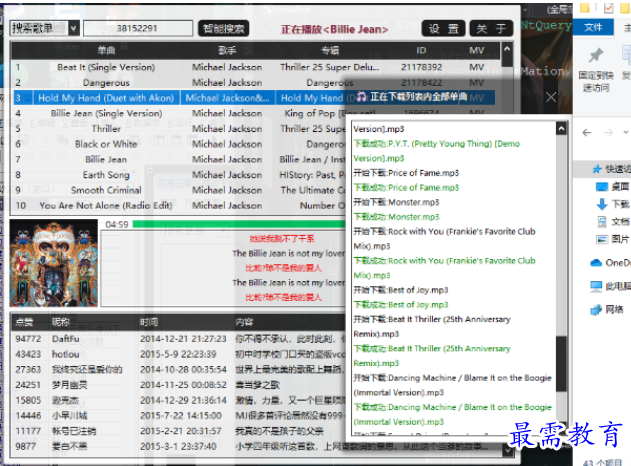Image resolution: width=631 pixels, height=466 pixels.
Task: Click the 智能搜索 smart search button
Action: pos(223,29)
